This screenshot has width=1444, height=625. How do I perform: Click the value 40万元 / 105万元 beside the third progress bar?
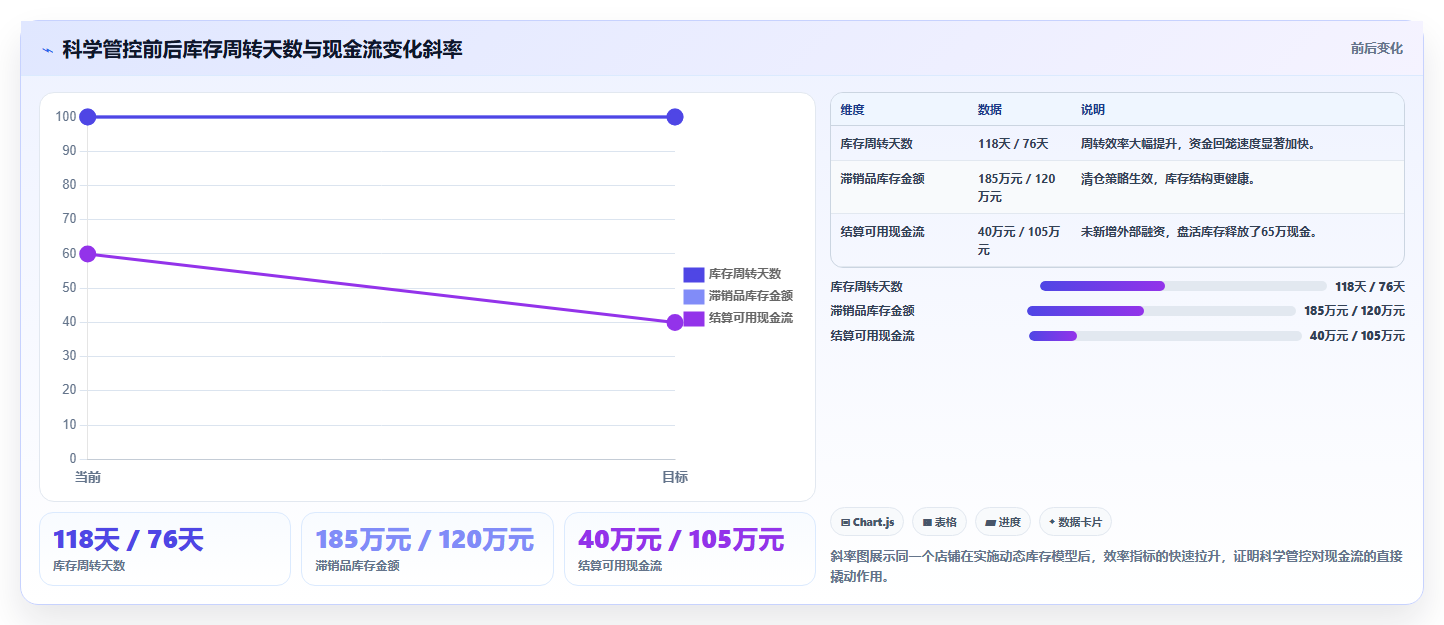(x=1357, y=336)
